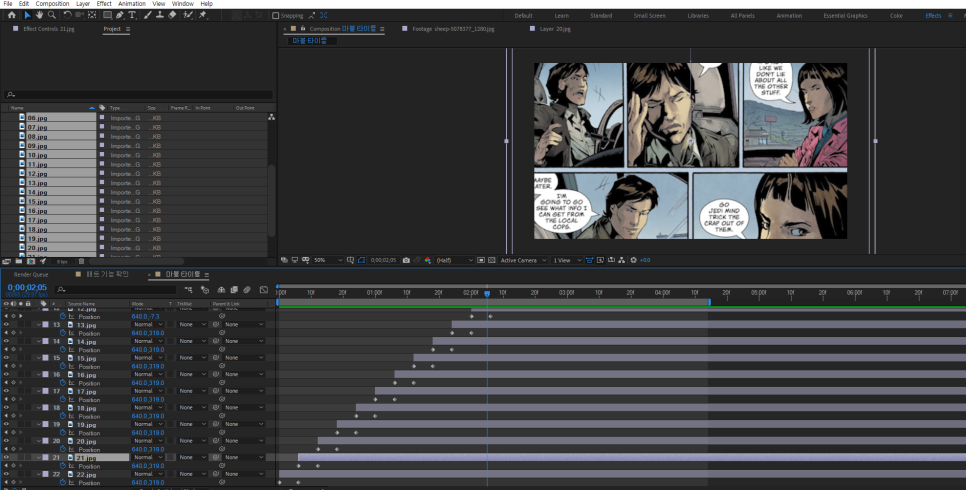Open the Animation menu
966x490 pixels.
131,4
